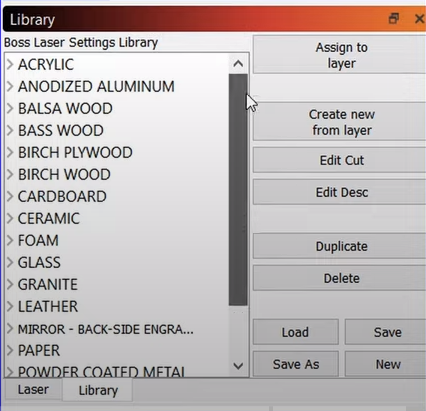Select CARDBOARD in the settings library
The height and width of the screenshot is (411, 426).
pyautogui.click(x=62, y=196)
